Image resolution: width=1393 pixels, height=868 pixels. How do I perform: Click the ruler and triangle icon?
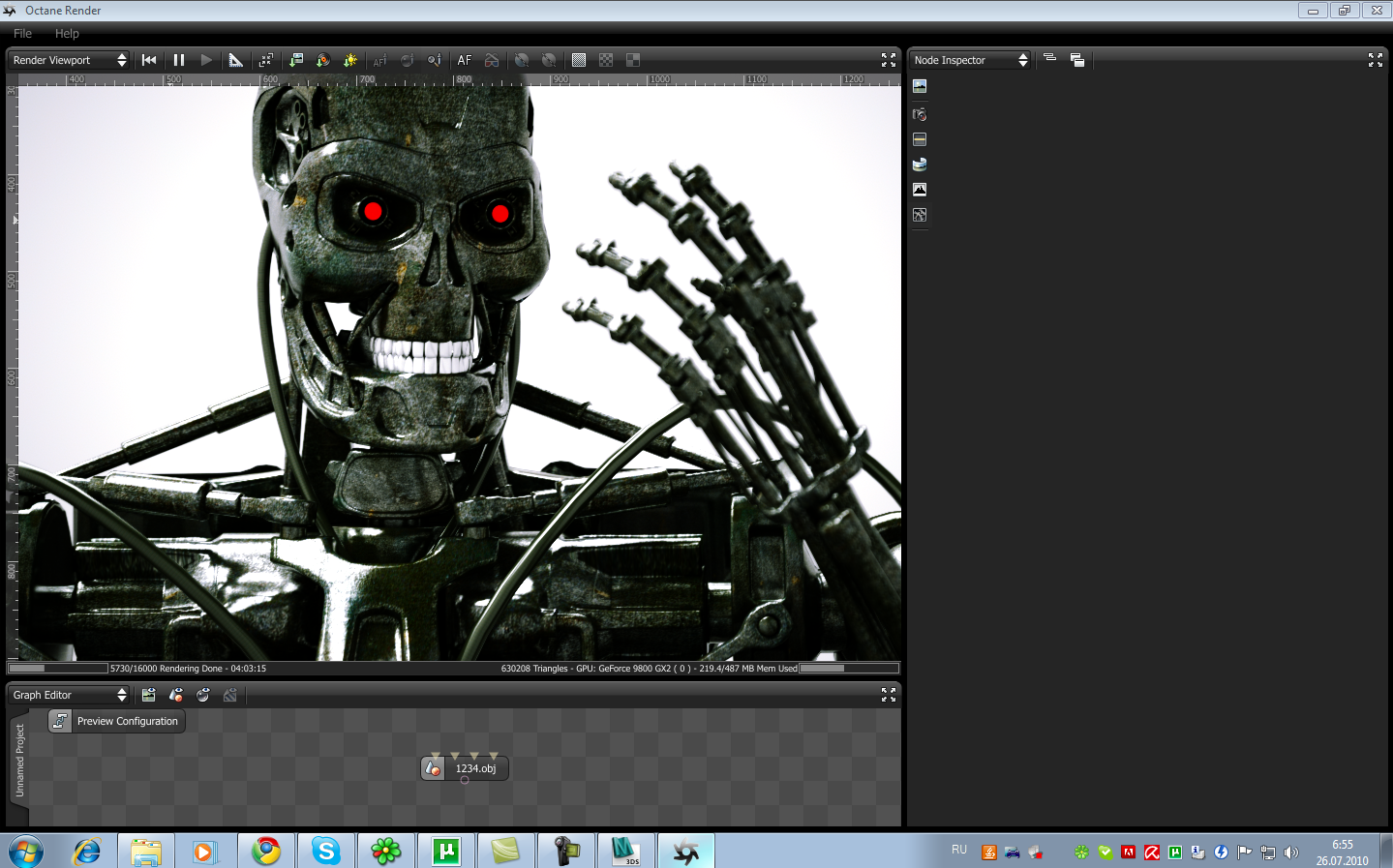(236, 60)
